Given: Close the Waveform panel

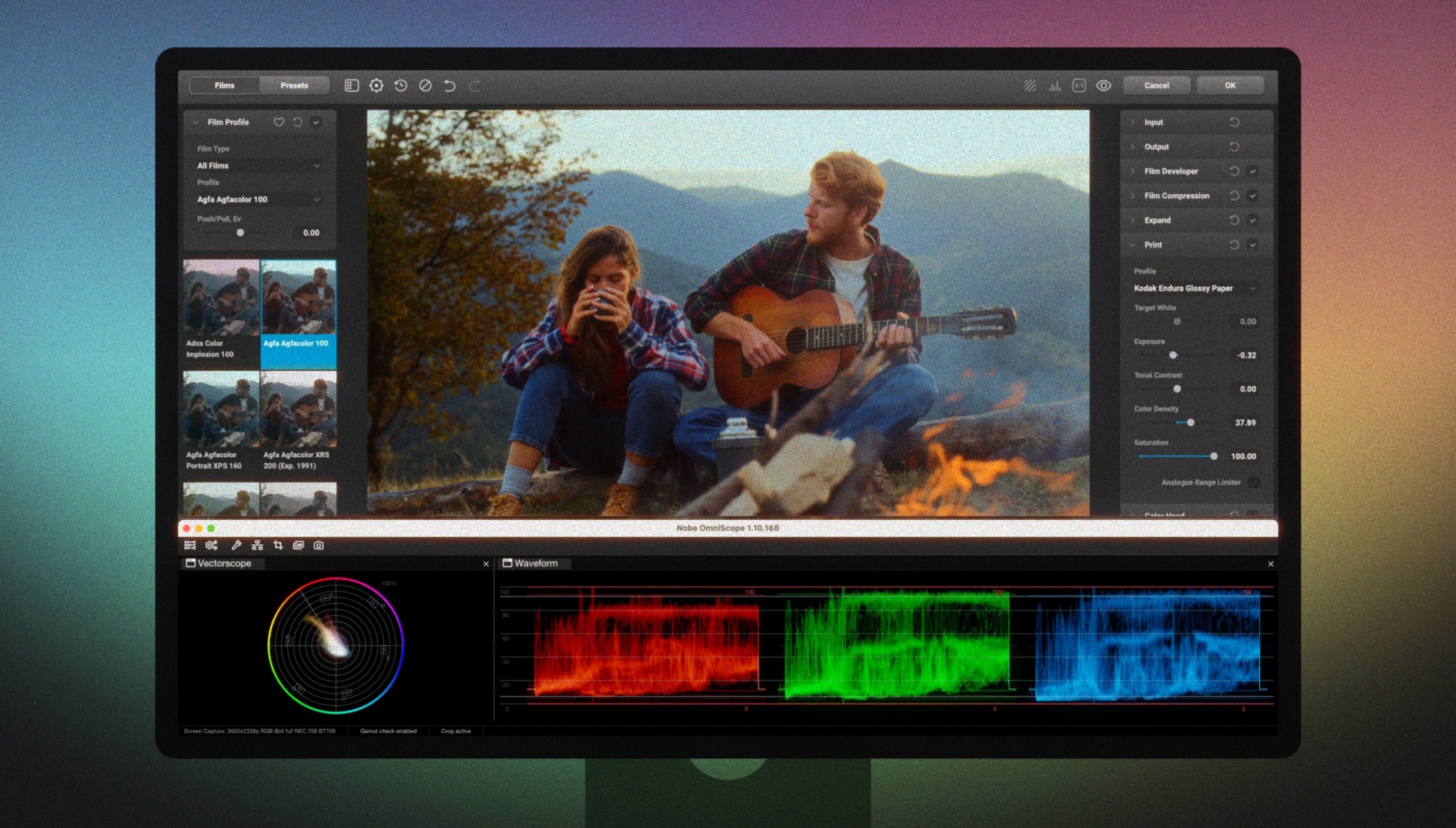Looking at the screenshot, I should (x=1271, y=564).
